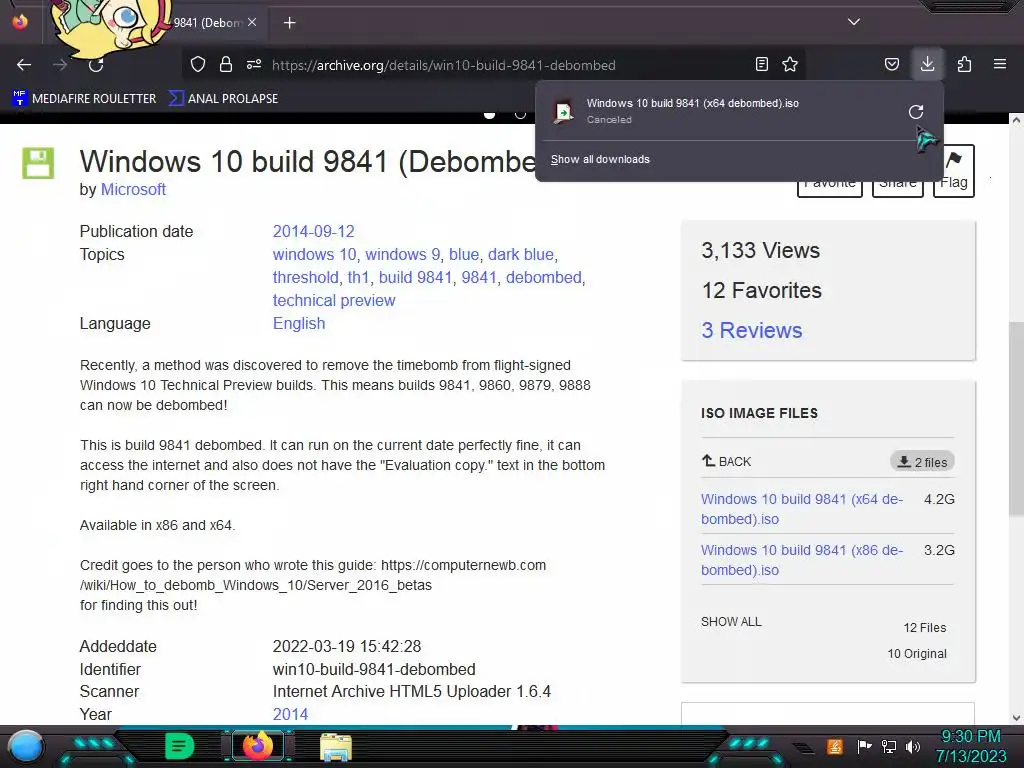Download the x64 debombed ISO link

(802, 509)
